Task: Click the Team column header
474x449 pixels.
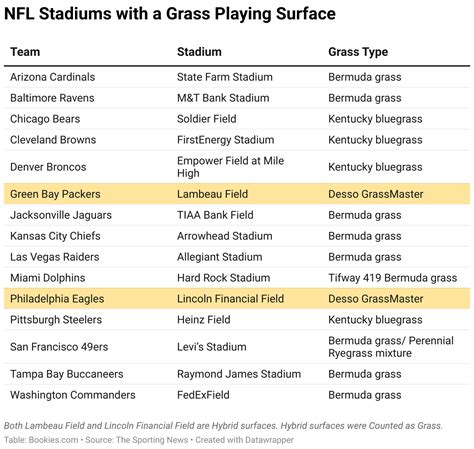Action: (25, 52)
